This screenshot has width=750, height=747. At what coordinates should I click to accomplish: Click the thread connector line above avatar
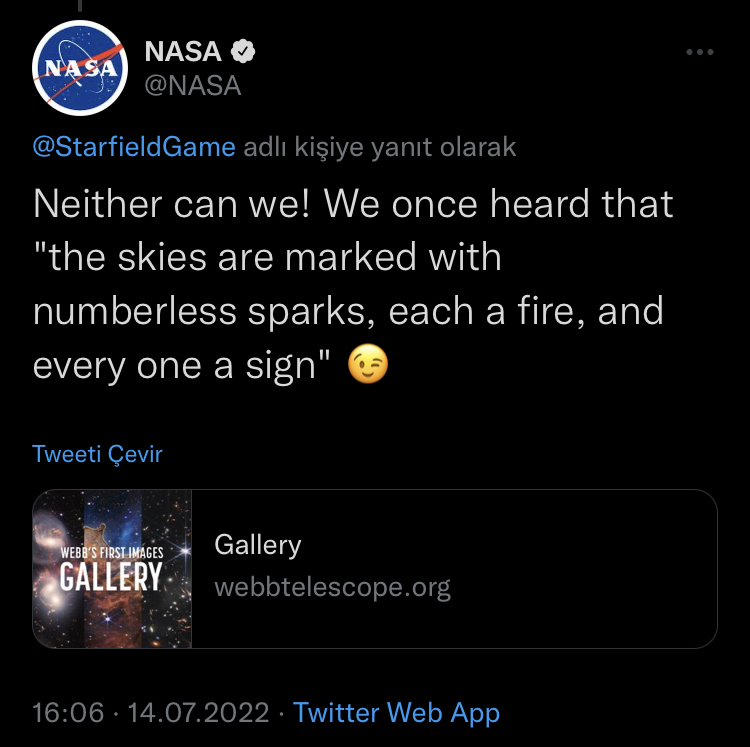pyautogui.click(x=80, y=5)
